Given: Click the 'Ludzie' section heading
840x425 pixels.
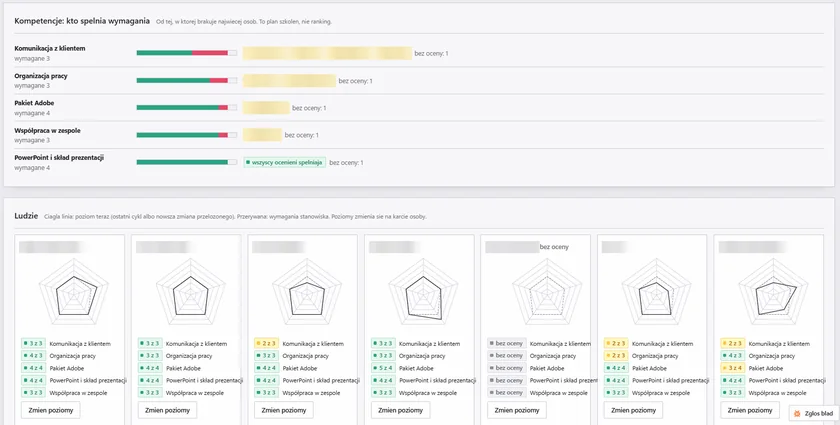Looking at the screenshot, I should (26, 216).
